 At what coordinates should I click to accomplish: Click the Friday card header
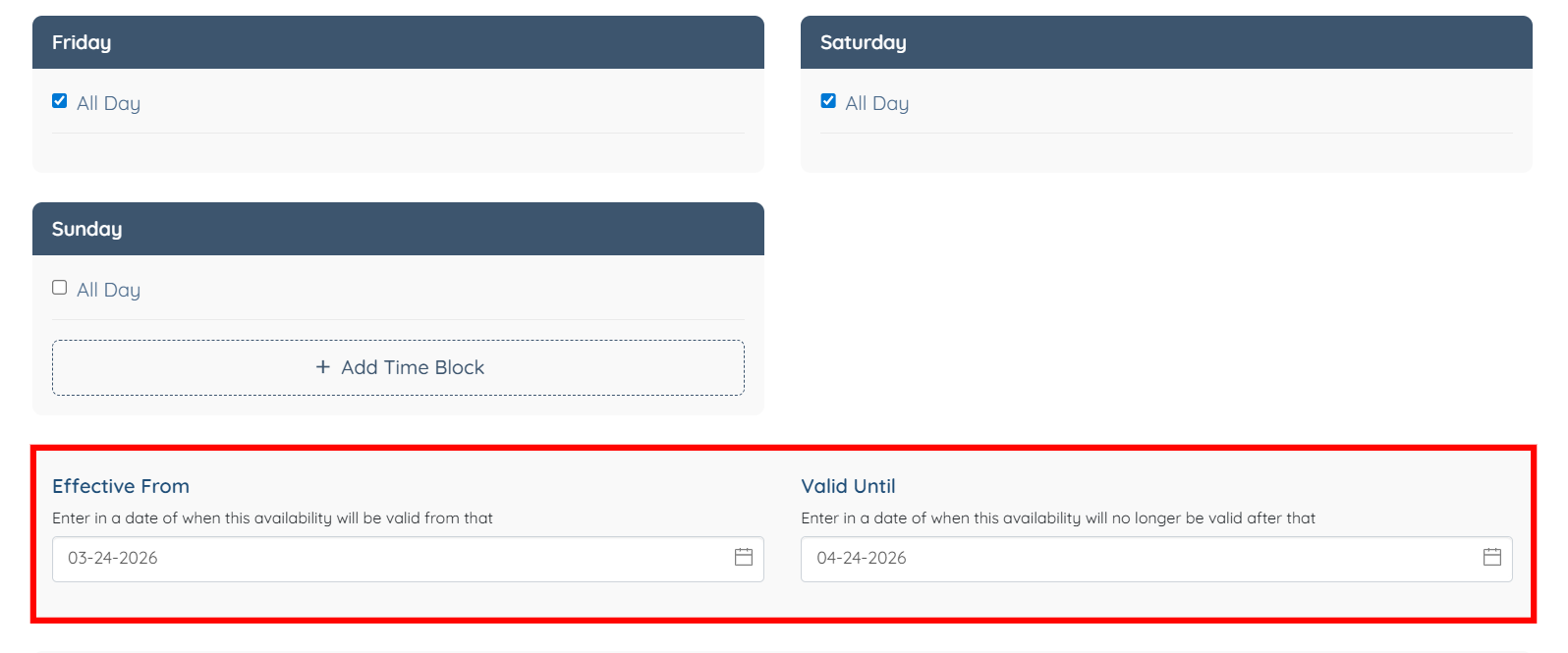coord(398,42)
